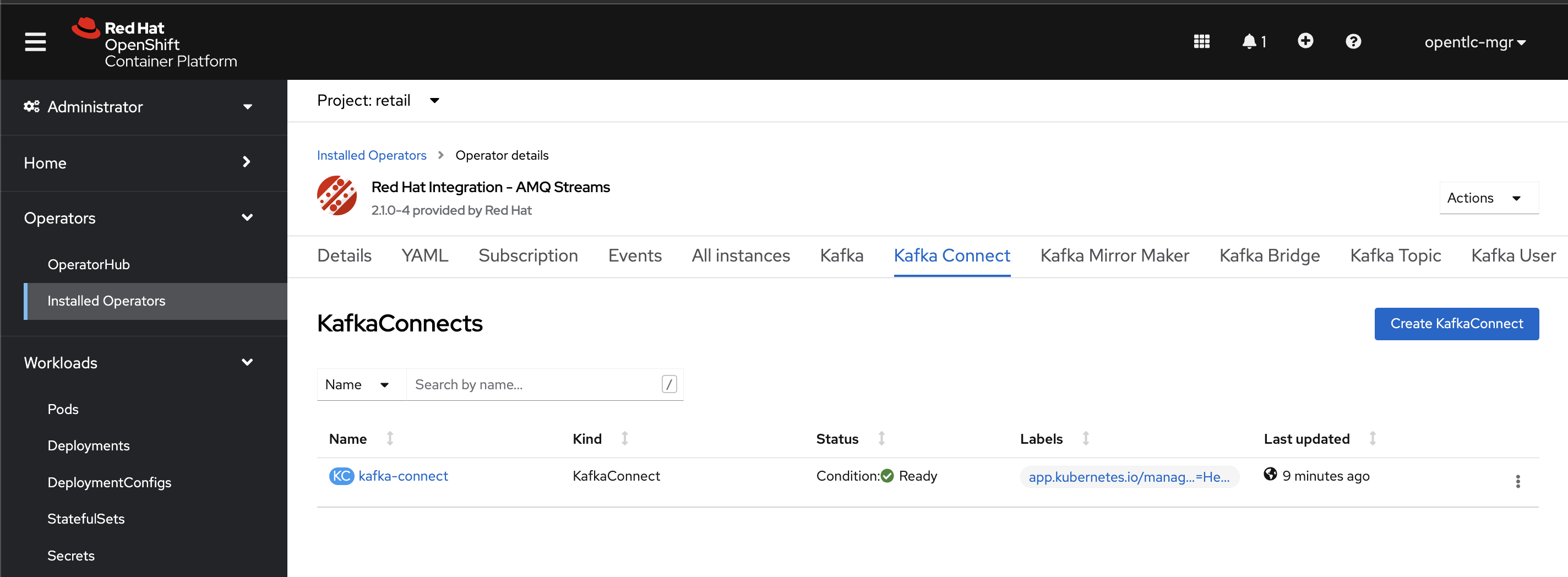Open kebab menu for kafka-connect row
1568x577 pixels.
click(x=1517, y=481)
